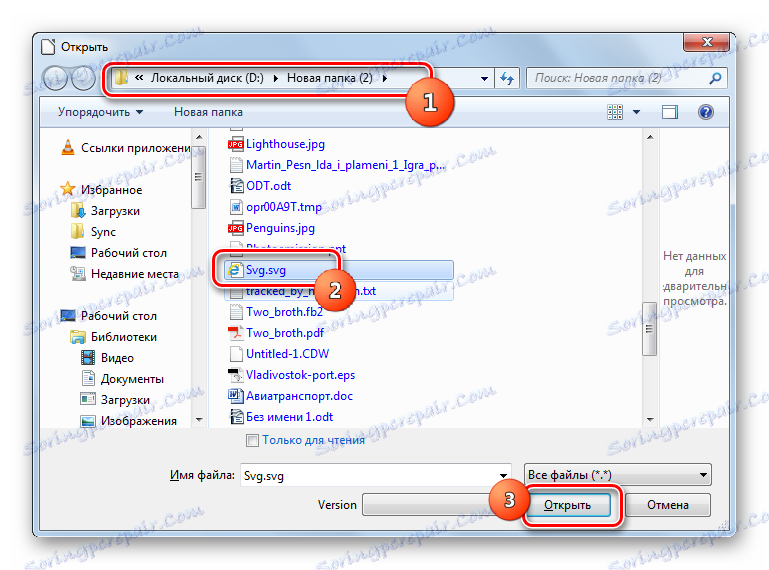This screenshot has height=570, width=769.
Task: Open the help question mark button
Action: 706,112
